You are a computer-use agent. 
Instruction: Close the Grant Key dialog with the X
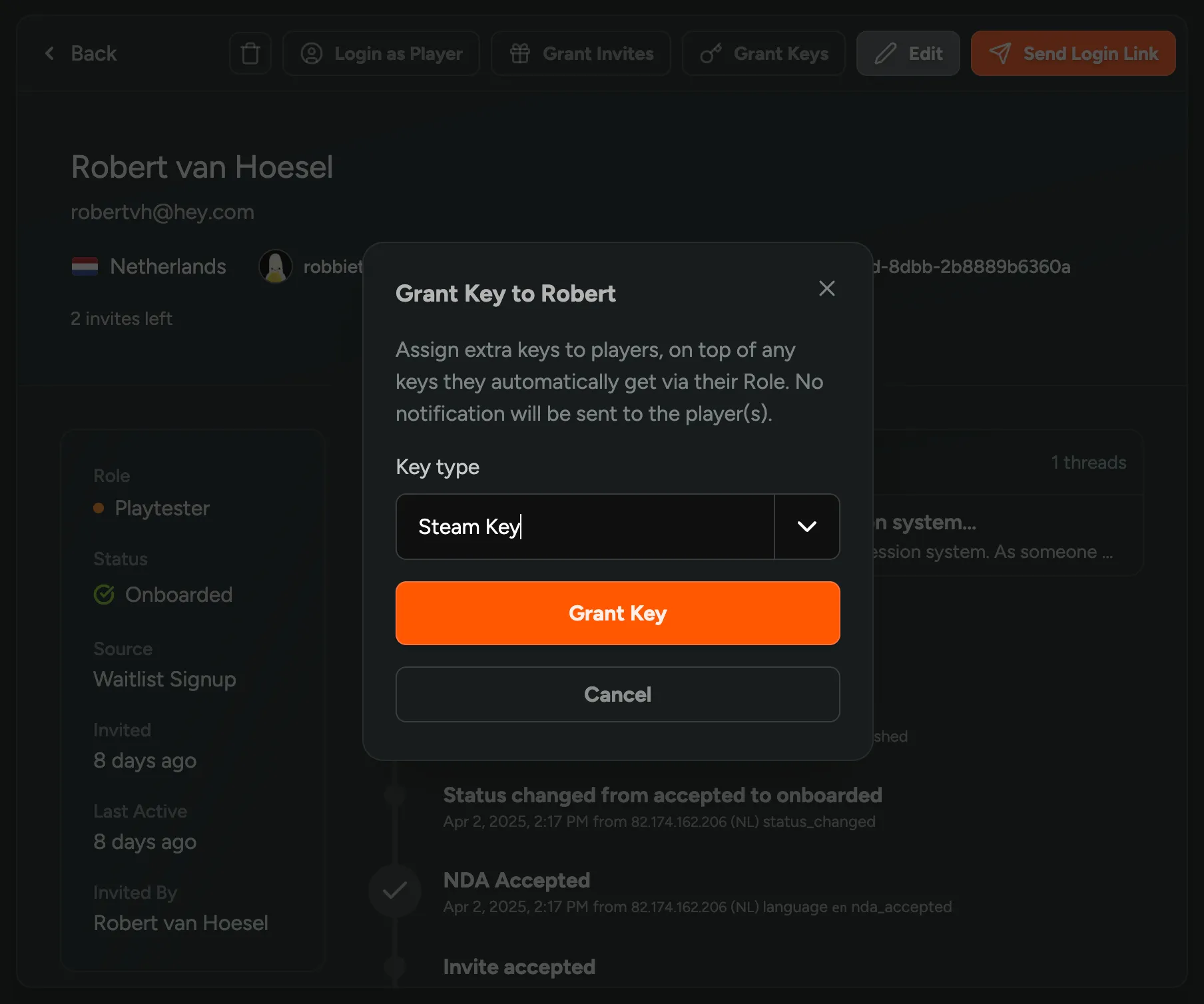click(826, 288)
